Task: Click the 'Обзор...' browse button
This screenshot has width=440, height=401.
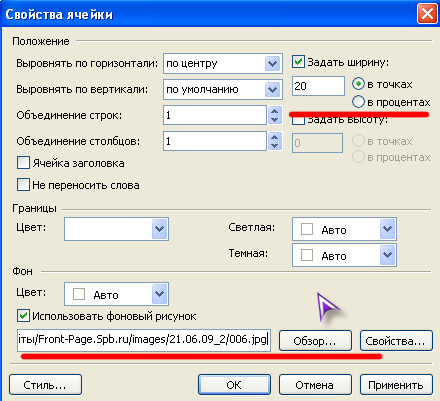Action: coord(315,341)
